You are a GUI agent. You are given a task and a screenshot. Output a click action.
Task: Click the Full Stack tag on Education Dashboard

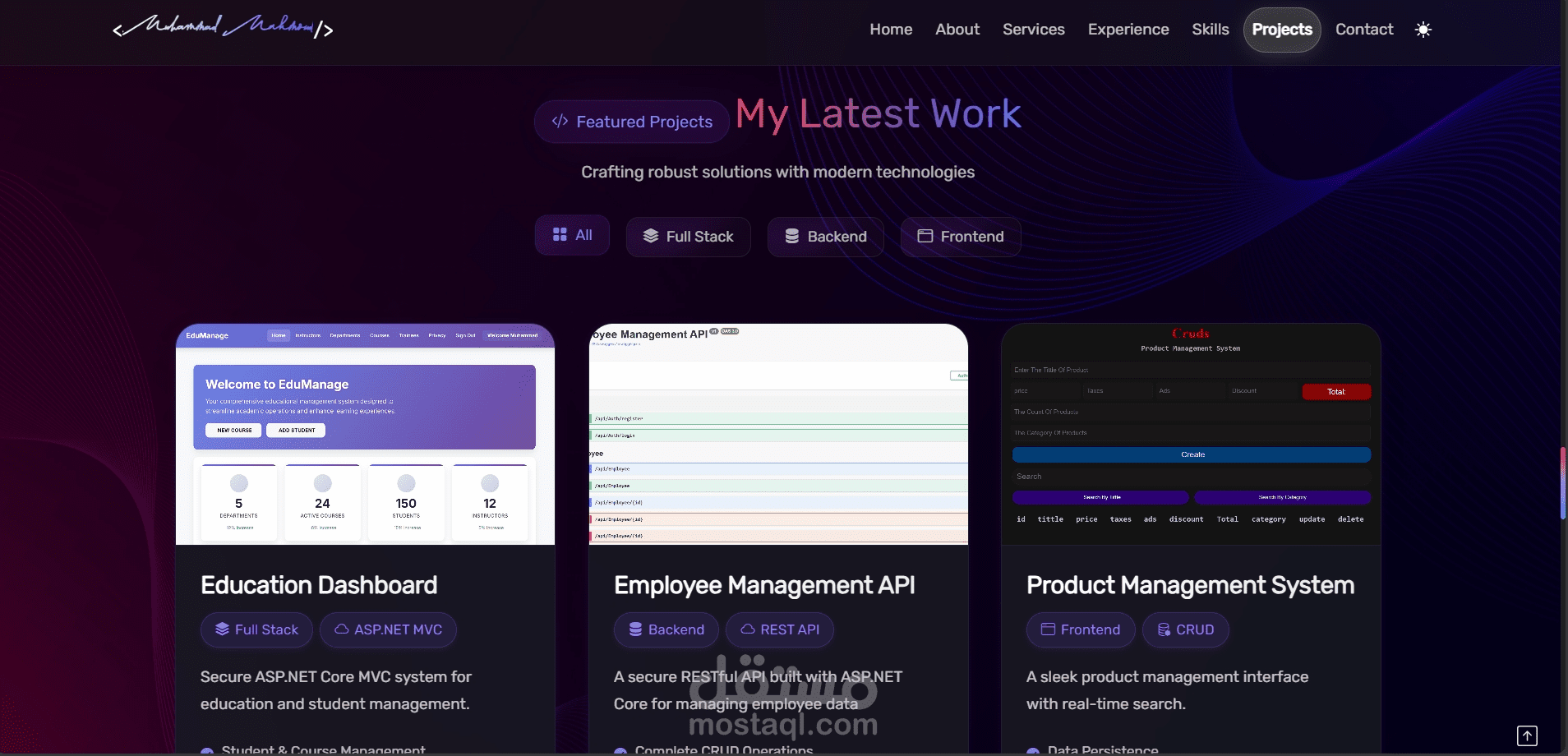click(x=256, y=629)
